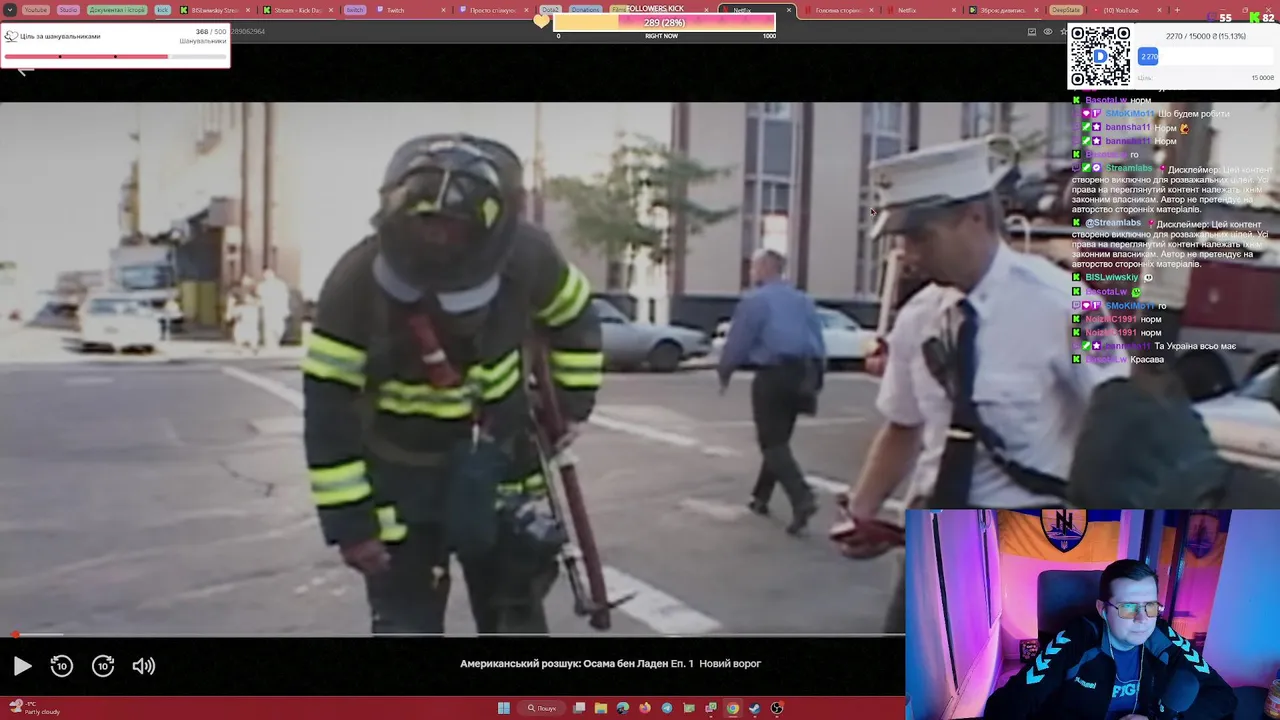Click the fans goal progress bar
Image resolution: width=1280 pixels, height=720 pixels.
pyautogui.click(x=115, y=56)
